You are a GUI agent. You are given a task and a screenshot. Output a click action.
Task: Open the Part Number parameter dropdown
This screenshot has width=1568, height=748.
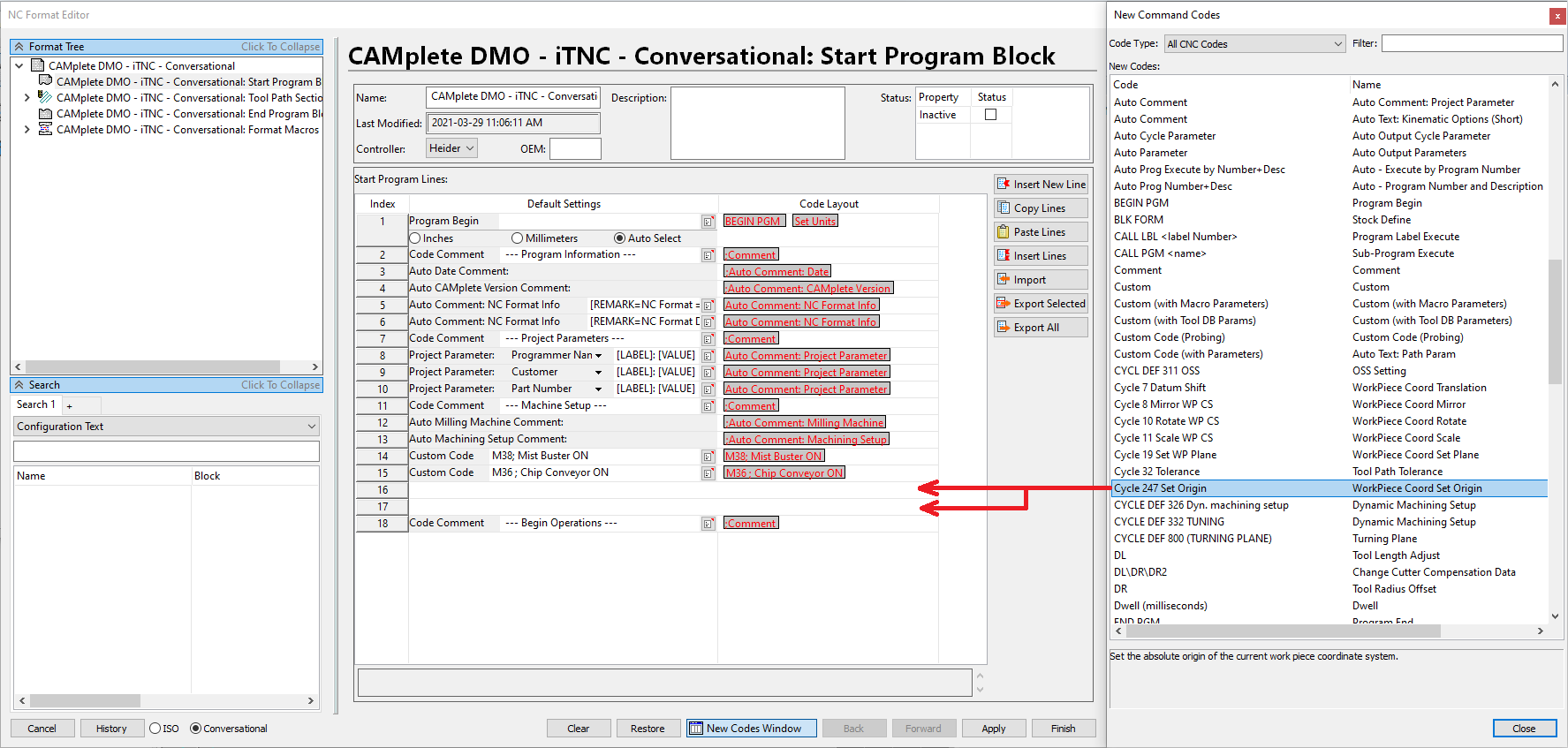(598, 389)
